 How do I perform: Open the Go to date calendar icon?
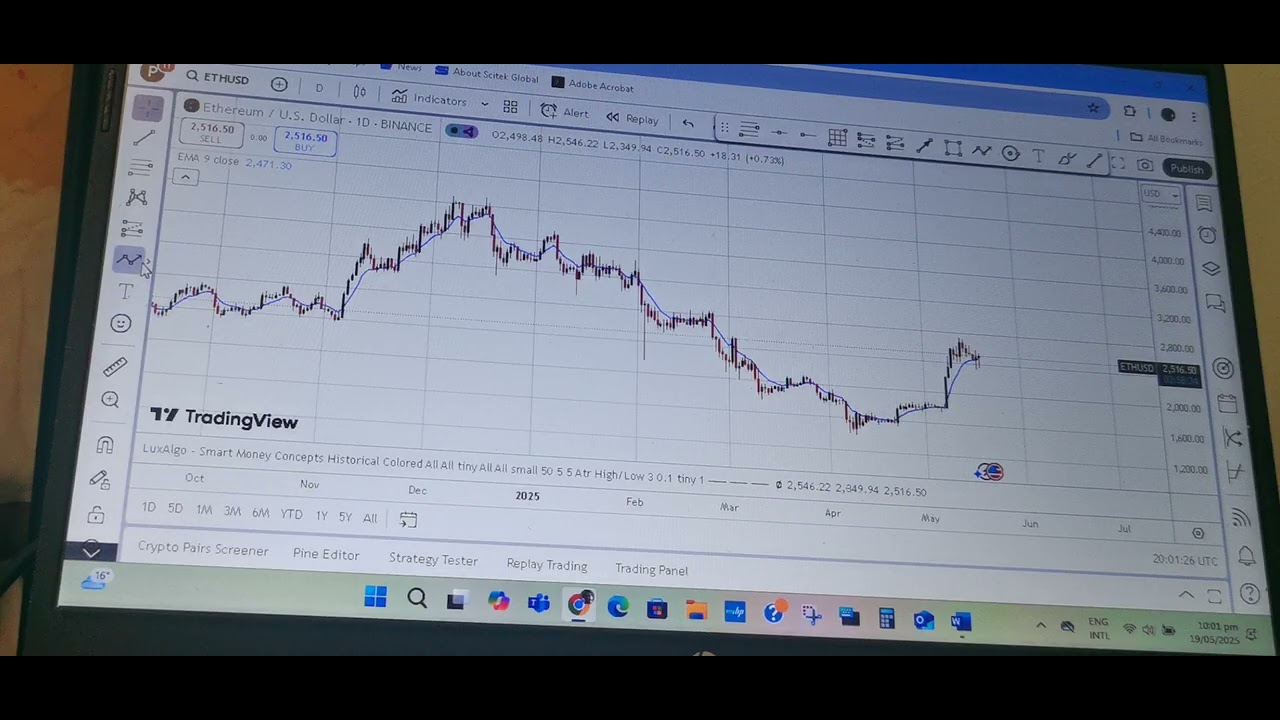408,519
